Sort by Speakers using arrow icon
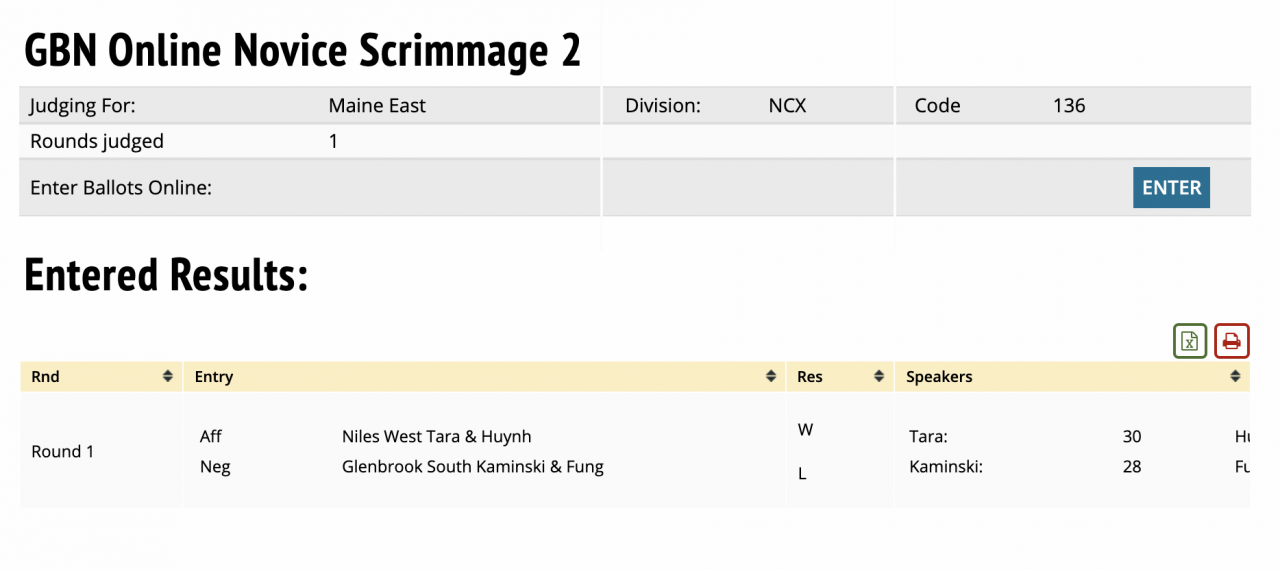Image resolution: width=1280 pixels, height=571 pixels. click(x=1237, y=377)
